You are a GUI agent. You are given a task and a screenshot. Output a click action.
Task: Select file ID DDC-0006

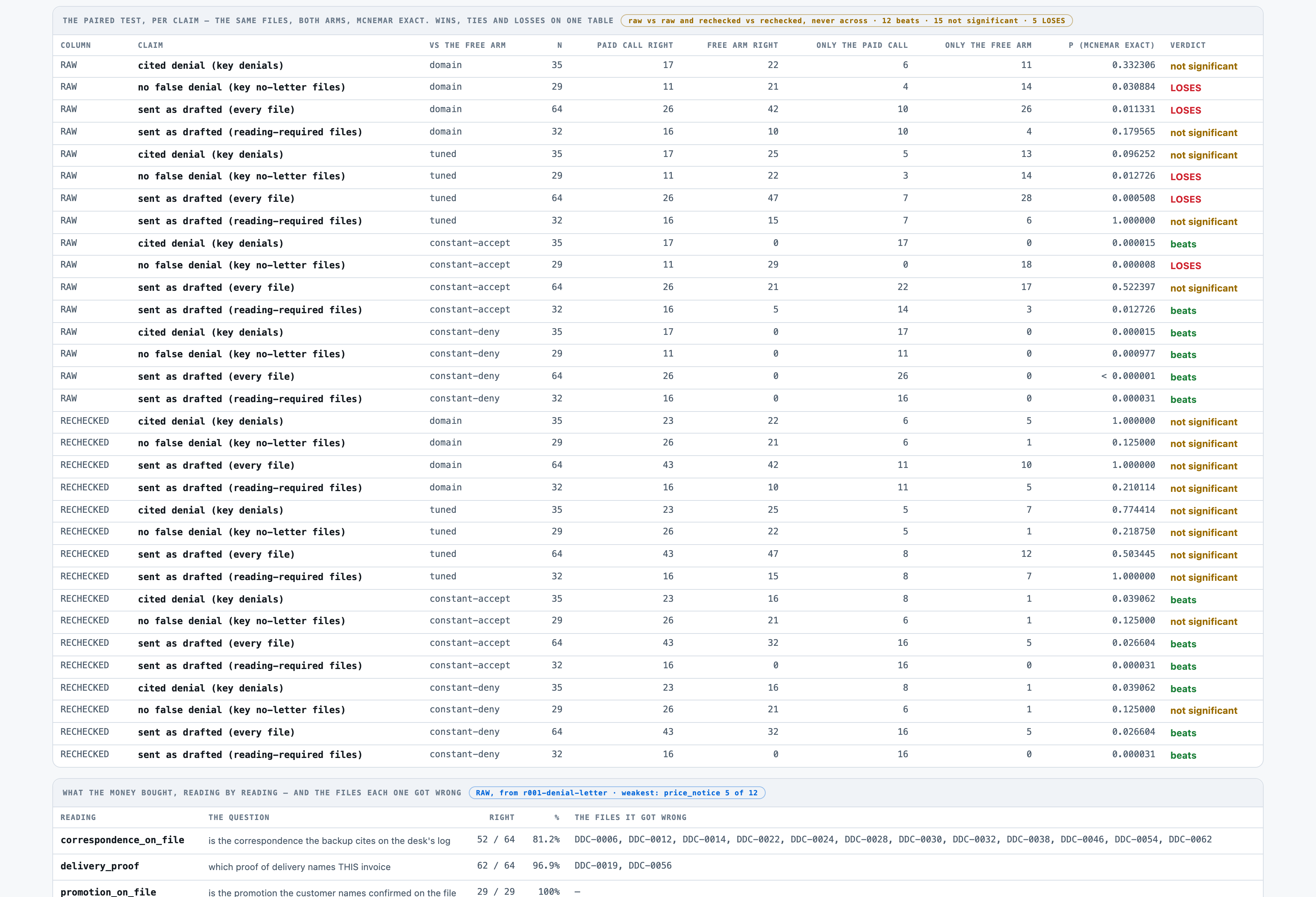pos(596,840)
